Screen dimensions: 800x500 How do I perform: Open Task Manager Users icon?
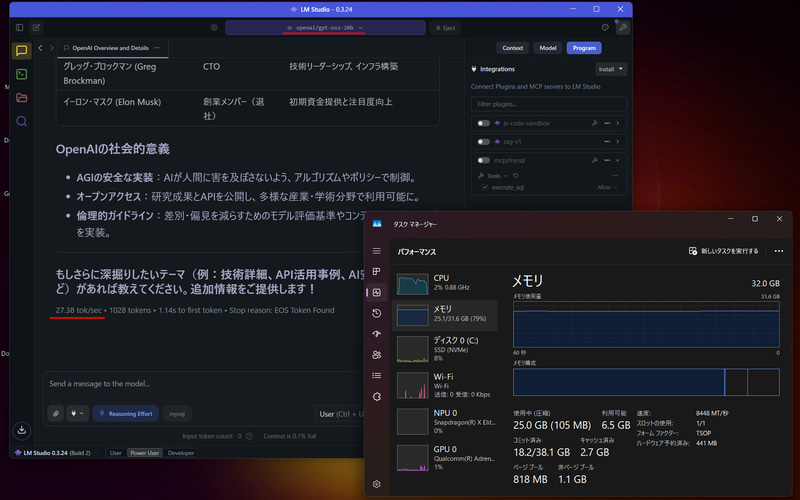point(377,355)
